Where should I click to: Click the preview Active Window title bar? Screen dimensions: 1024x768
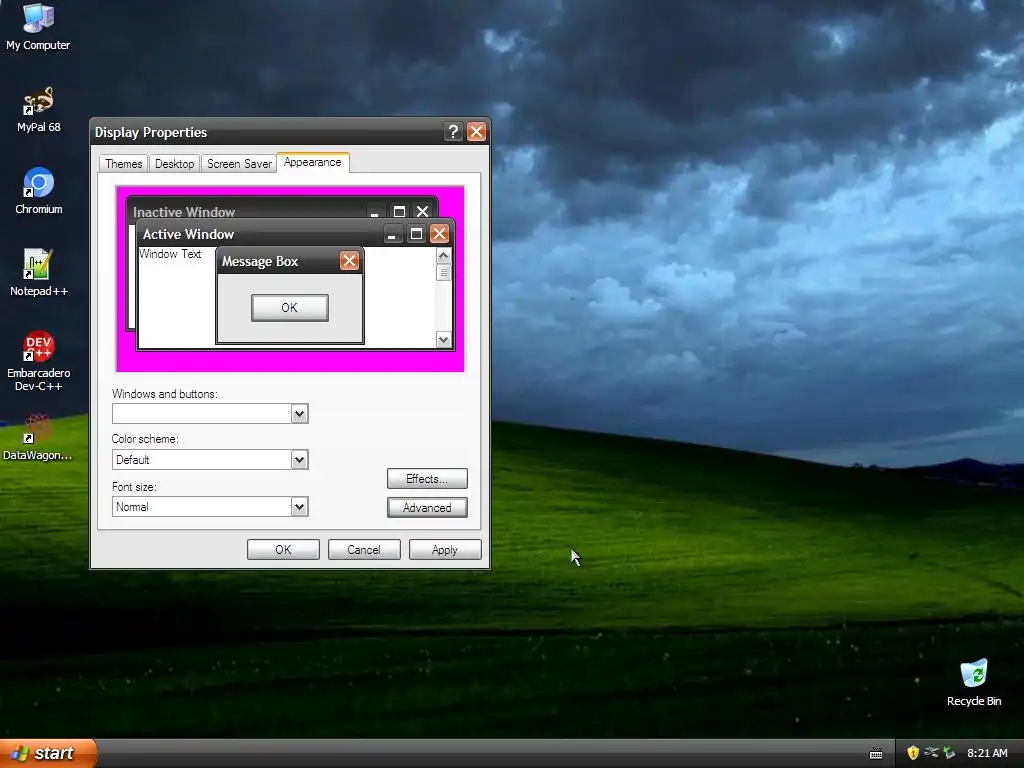294,234
